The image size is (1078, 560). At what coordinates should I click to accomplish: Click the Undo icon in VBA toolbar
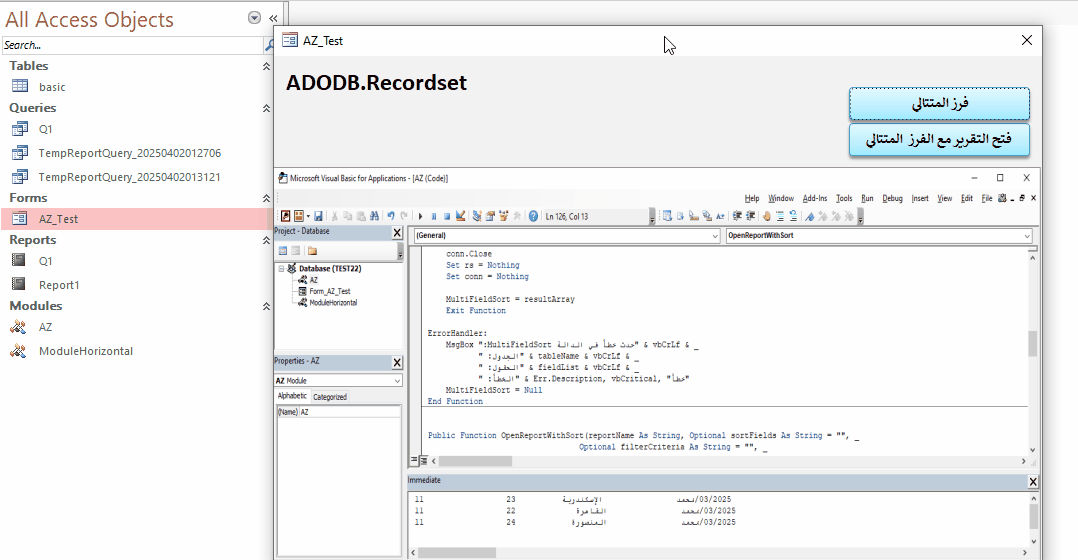(x=391, y=216)
